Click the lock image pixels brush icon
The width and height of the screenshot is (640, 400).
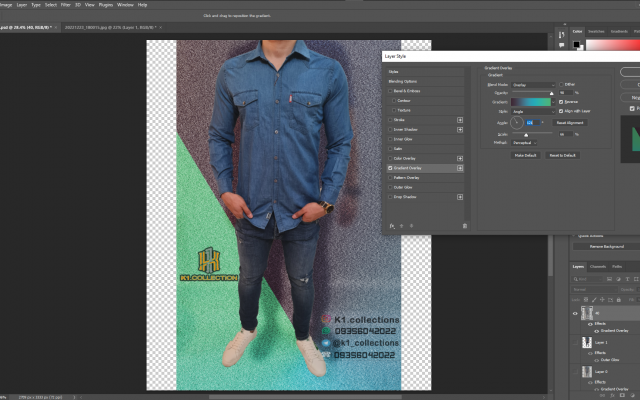pos(594,300)
